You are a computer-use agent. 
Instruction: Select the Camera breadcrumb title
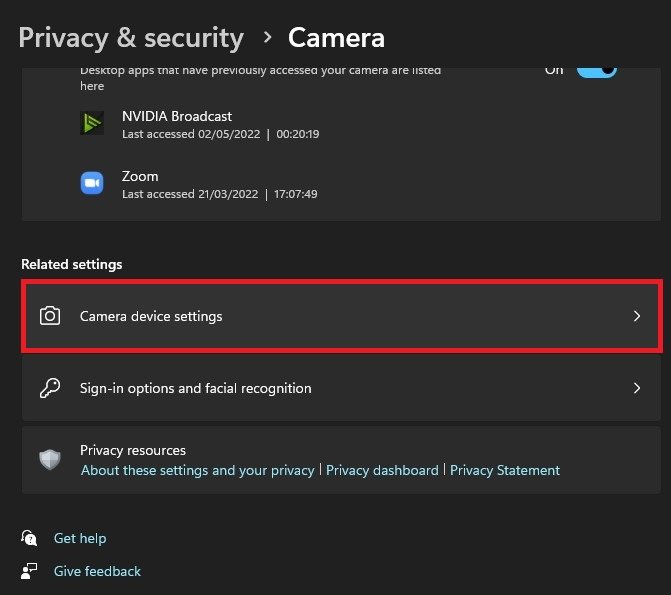pyautogui.click(x=336, y=38)
